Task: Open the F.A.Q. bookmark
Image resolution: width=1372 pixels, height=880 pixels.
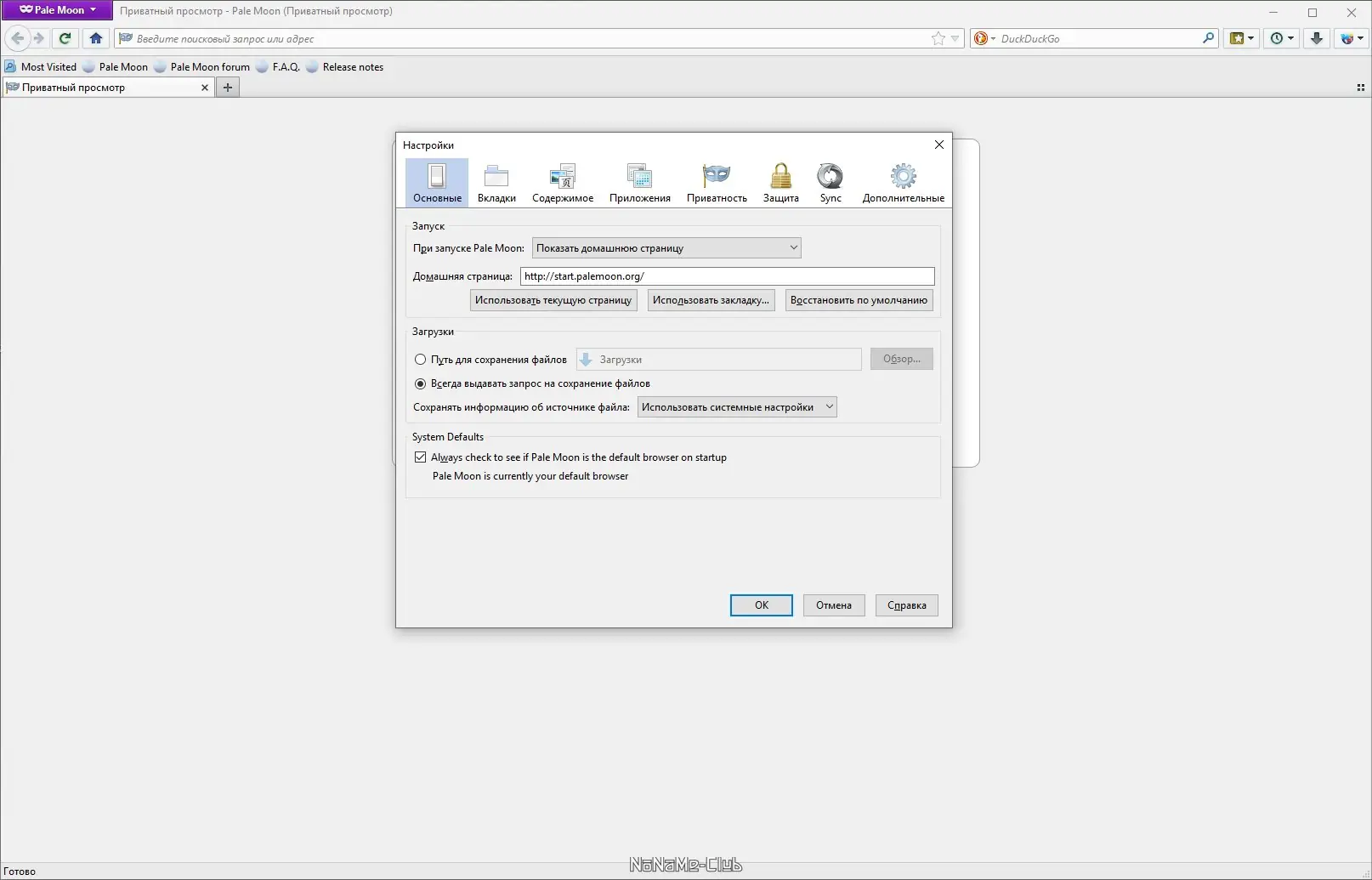Action: 278,67
